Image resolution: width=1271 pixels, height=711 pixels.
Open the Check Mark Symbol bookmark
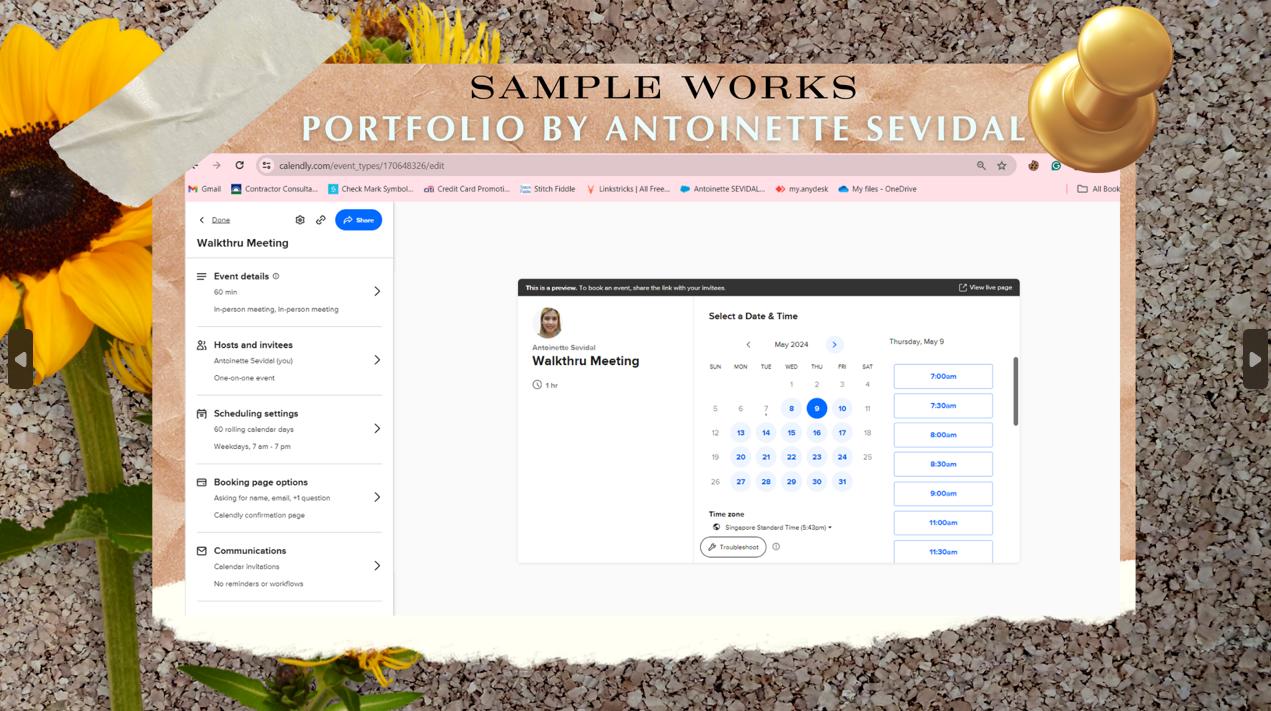[x=370, y=189]
